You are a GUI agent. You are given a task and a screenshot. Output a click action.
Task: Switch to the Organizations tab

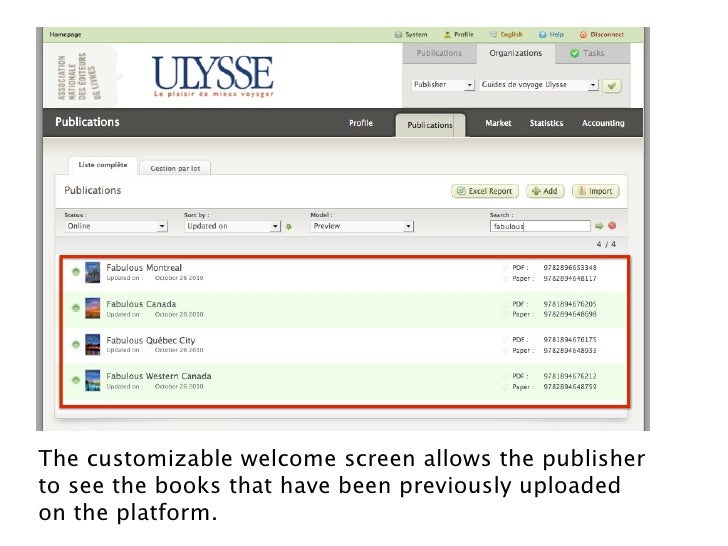pos(515,53)
